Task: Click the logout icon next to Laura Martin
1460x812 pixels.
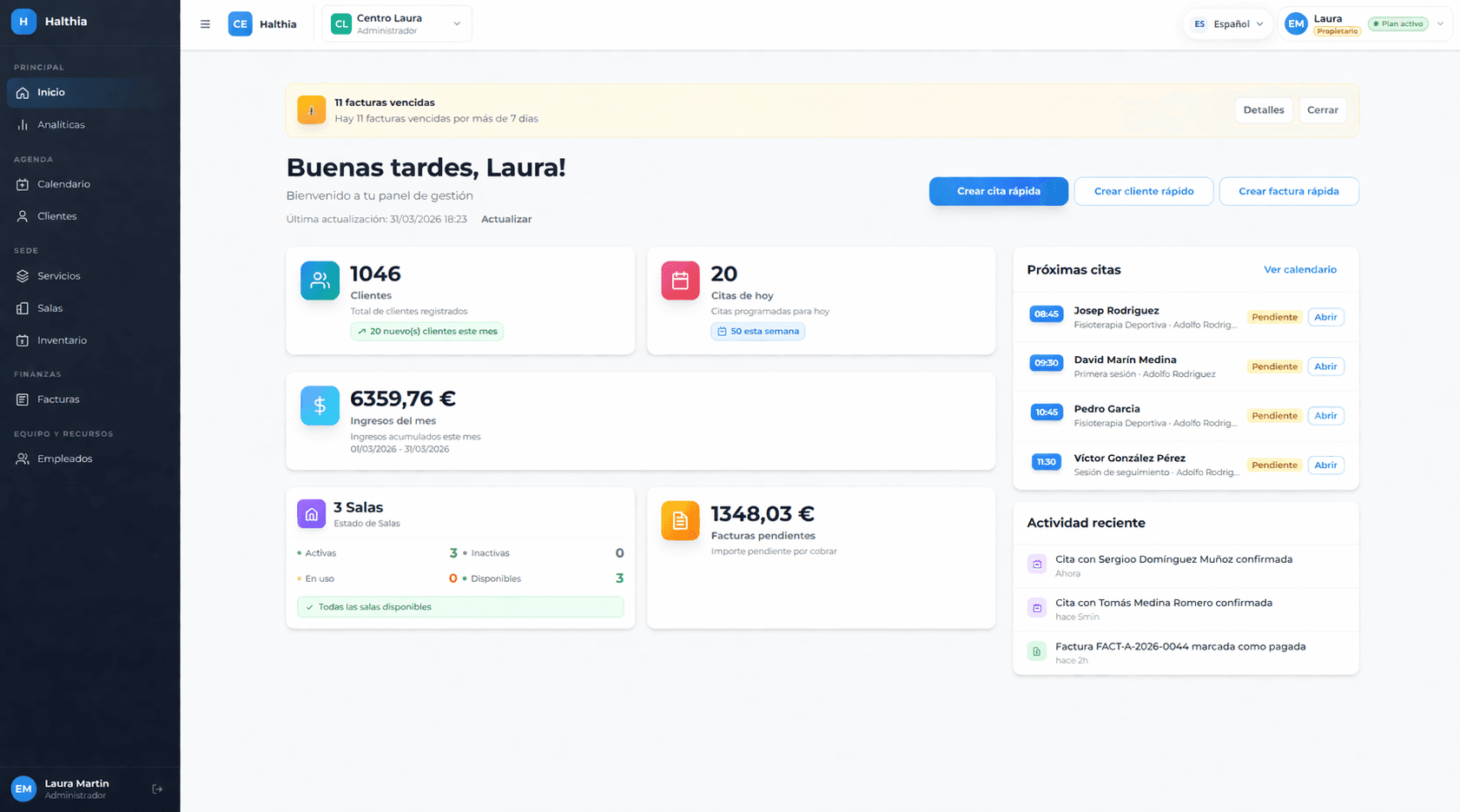Action: [x=157, y=788]
